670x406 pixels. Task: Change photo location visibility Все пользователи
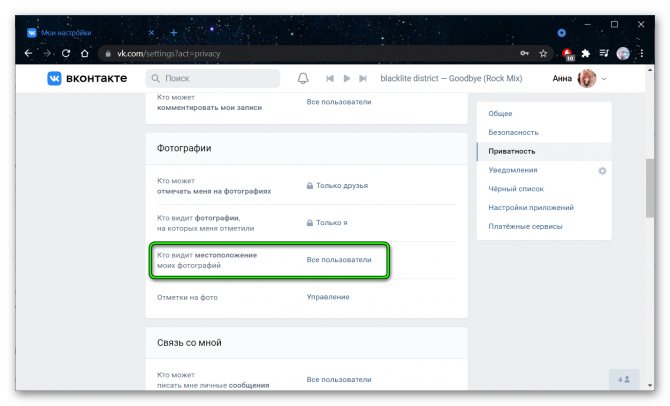point(339,260)
